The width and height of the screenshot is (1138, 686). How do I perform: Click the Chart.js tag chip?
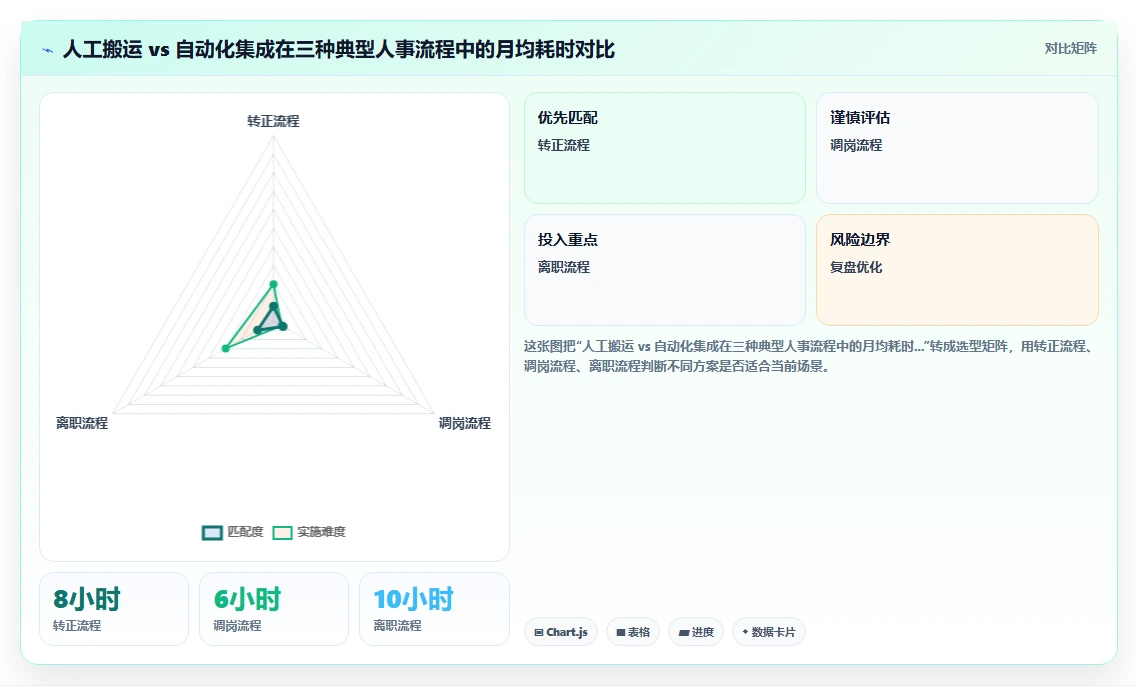pos(561,632)
